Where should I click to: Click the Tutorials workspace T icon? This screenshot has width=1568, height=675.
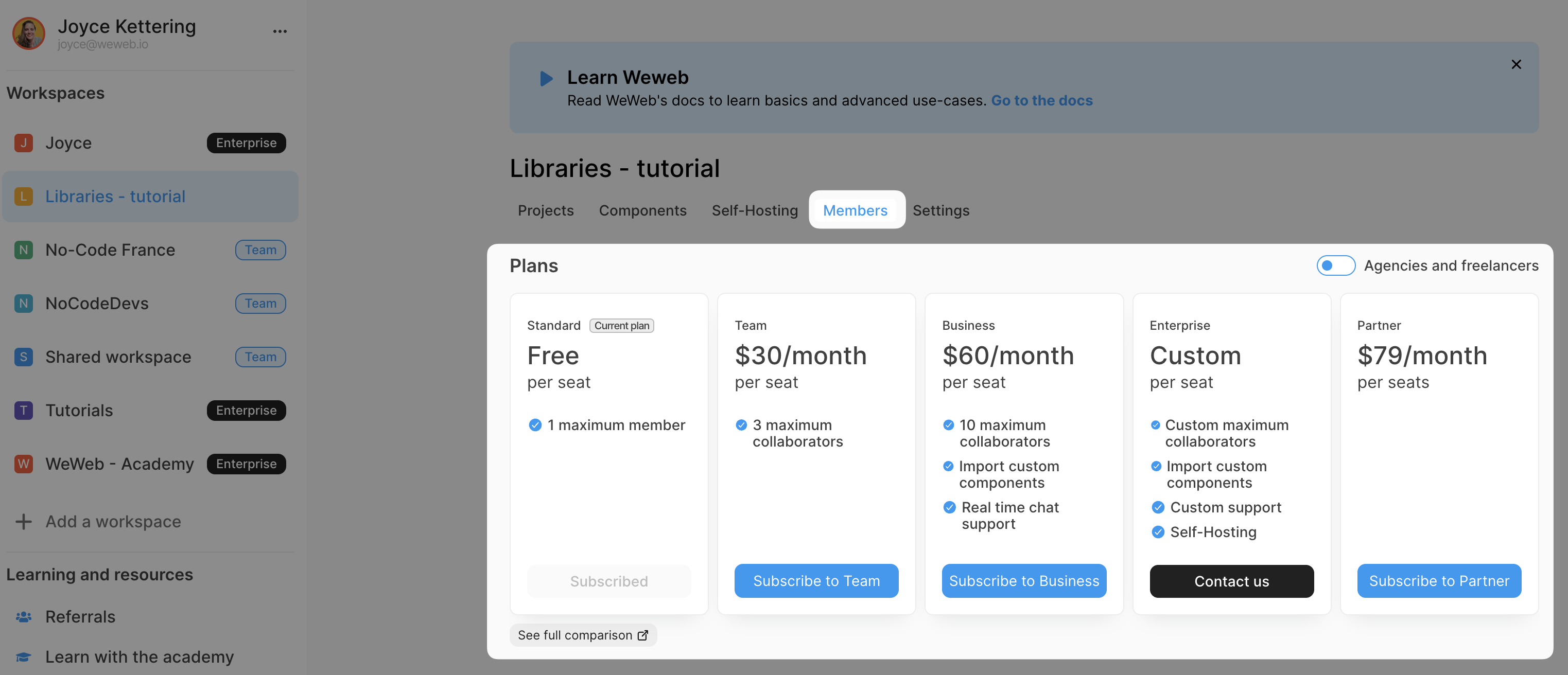[x=23, y=410]
